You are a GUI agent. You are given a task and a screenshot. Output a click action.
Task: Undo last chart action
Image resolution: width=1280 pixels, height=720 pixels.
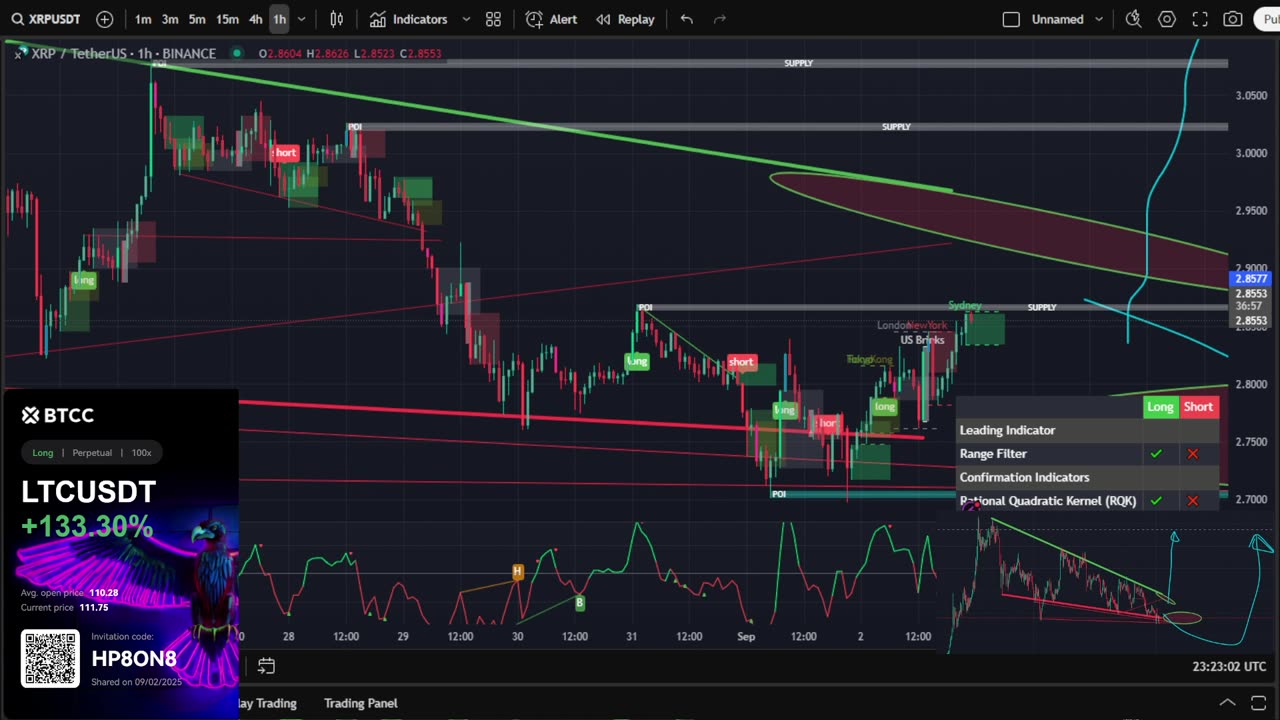[687, 19]
